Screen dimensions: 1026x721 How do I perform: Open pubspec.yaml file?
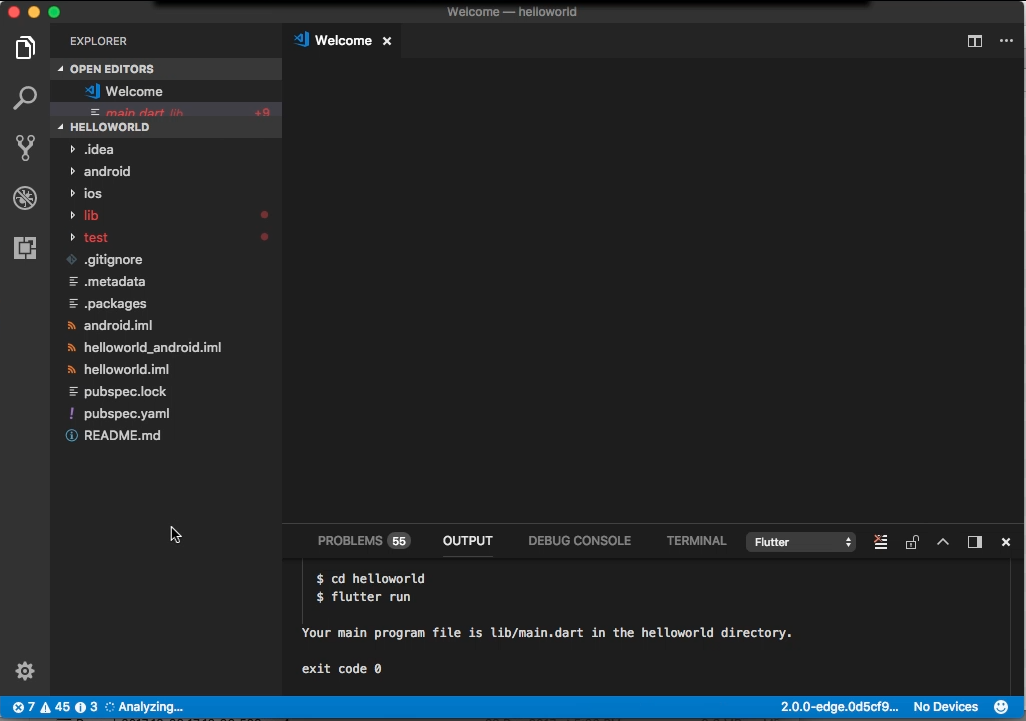click(166, 413)
